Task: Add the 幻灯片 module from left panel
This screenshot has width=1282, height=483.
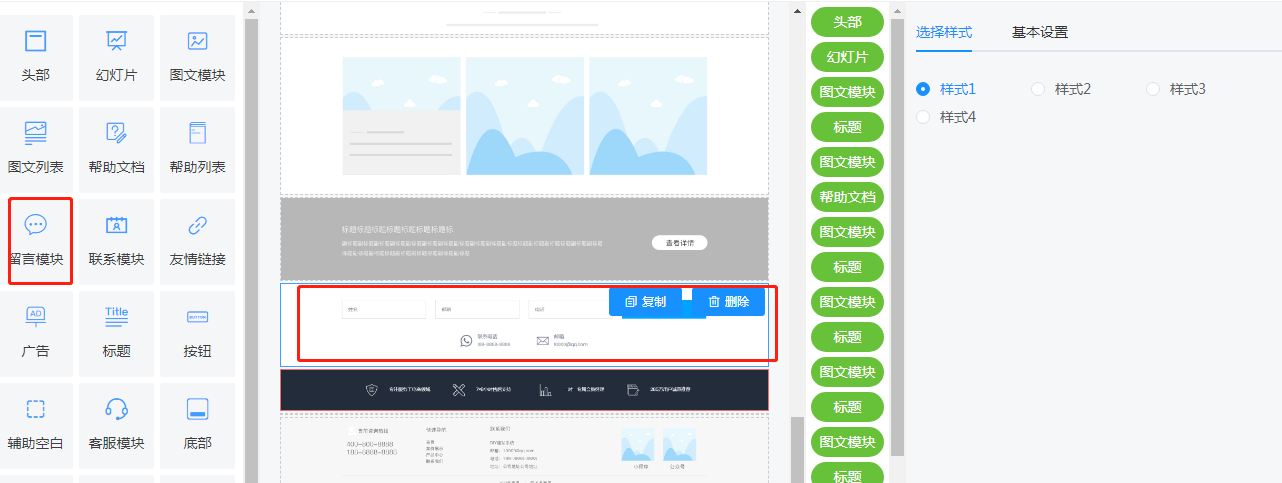Action: point(117,41)
